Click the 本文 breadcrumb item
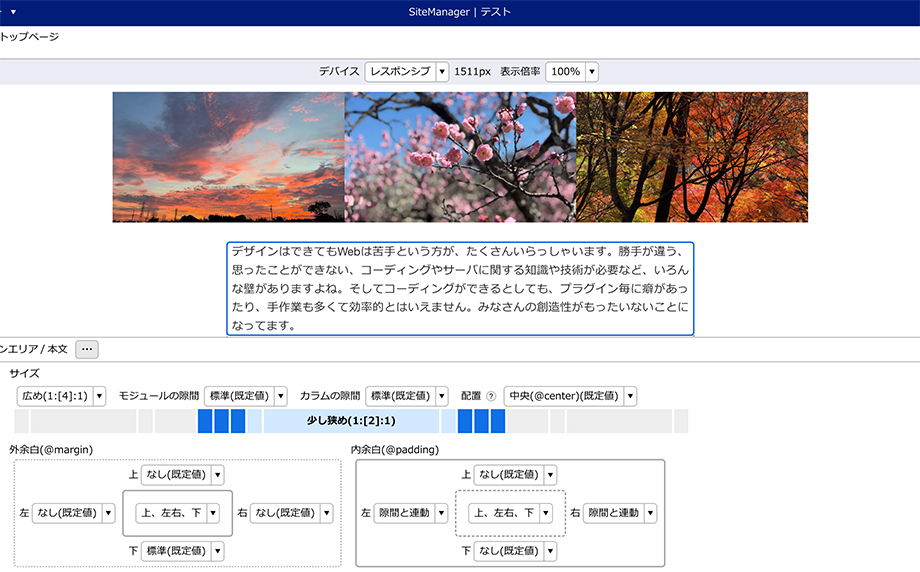The width and height of the screenshot is (920, 572). point(58,349)
